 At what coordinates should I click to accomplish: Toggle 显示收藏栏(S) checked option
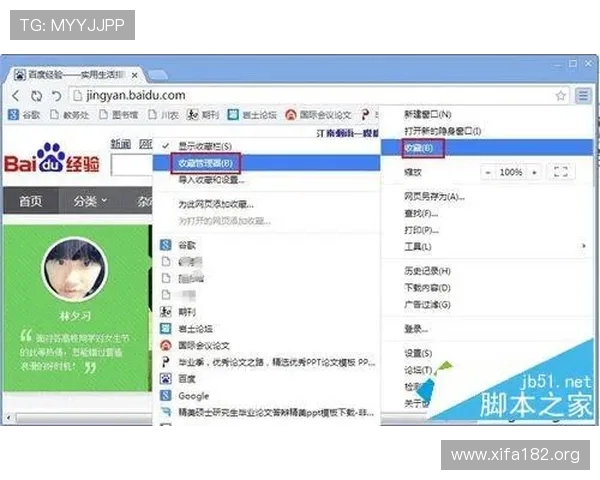coord(205,146)
